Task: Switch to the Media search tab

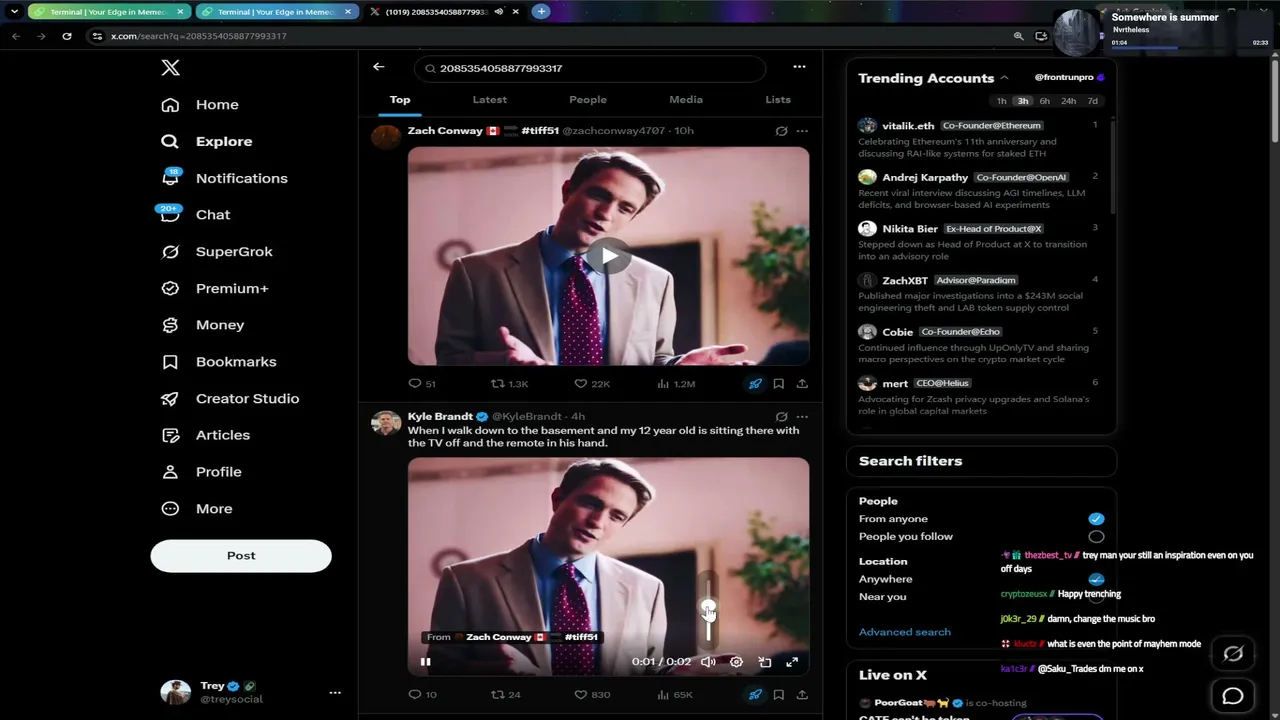Action: click(x=686, y=100)
